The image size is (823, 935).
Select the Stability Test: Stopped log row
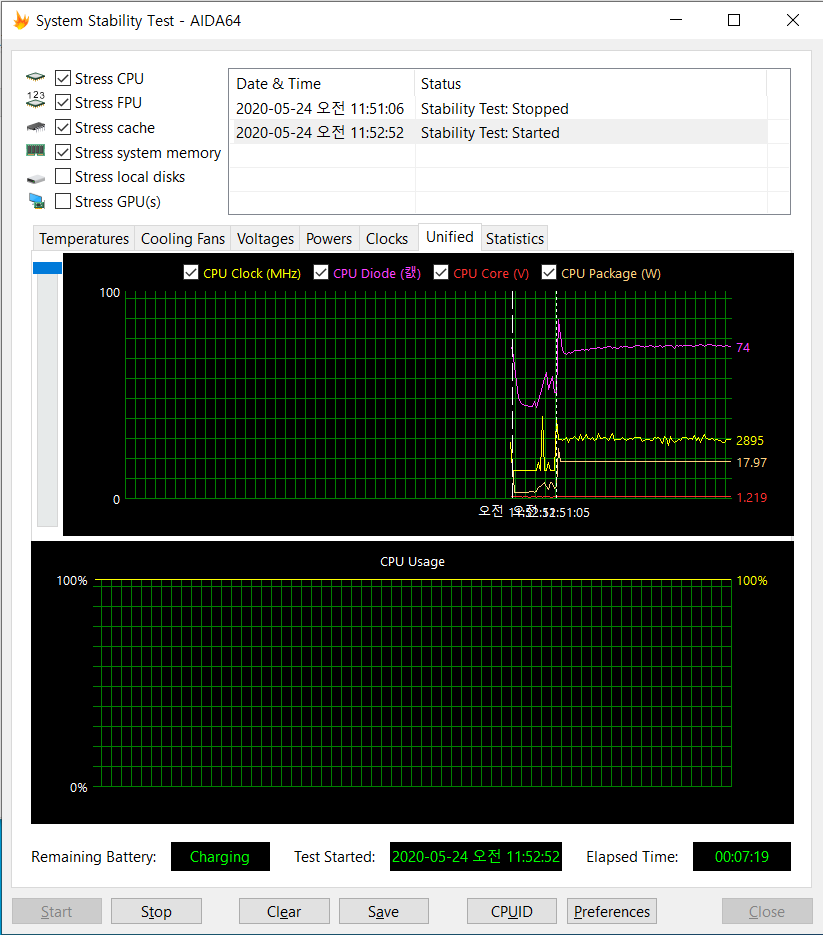(x=498, y=109)
